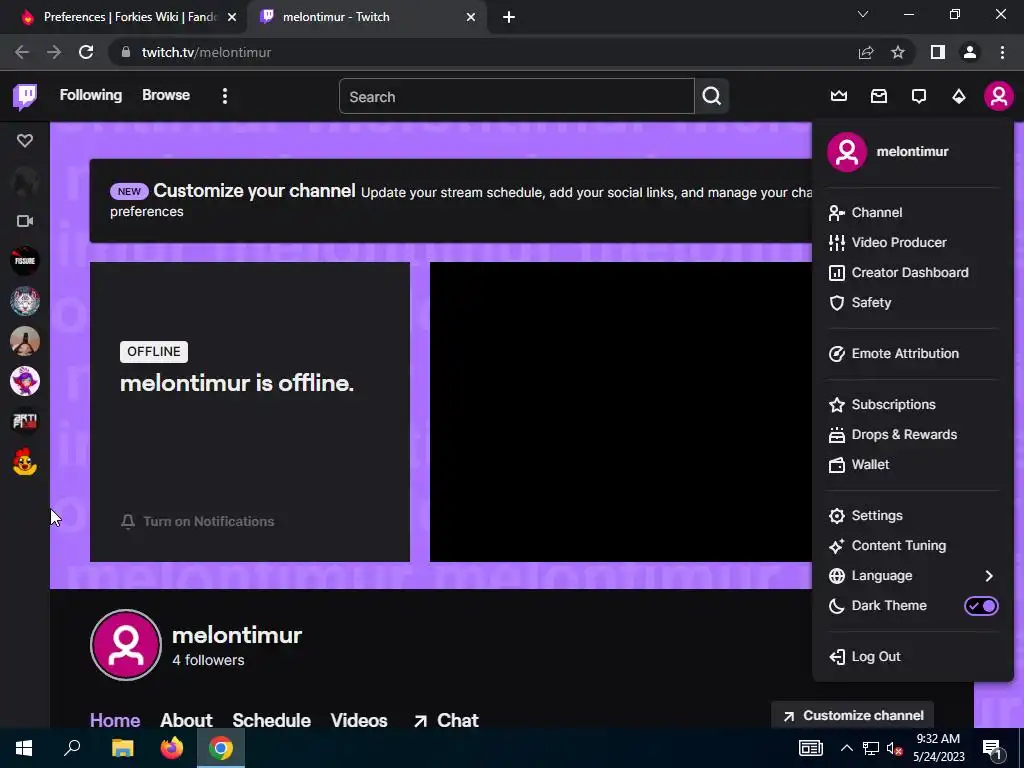Open the Chrome three-dot menu
The width and height of the screenshot is (1024, 768).
click(x=1002, y=52)
